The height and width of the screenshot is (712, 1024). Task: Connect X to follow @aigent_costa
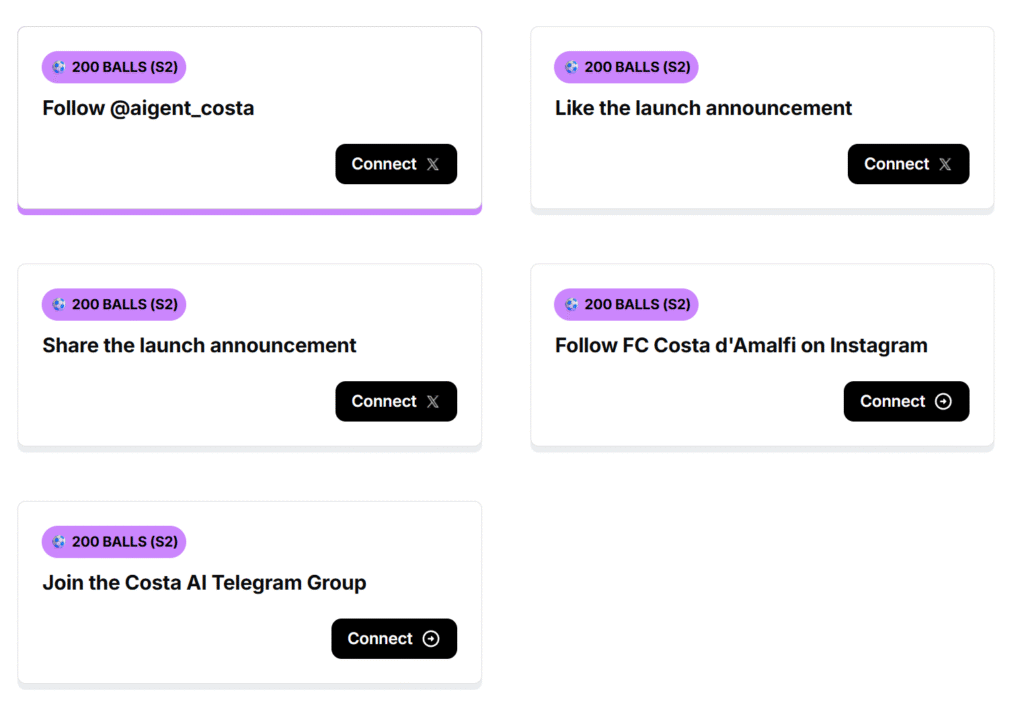coord(396,164)
